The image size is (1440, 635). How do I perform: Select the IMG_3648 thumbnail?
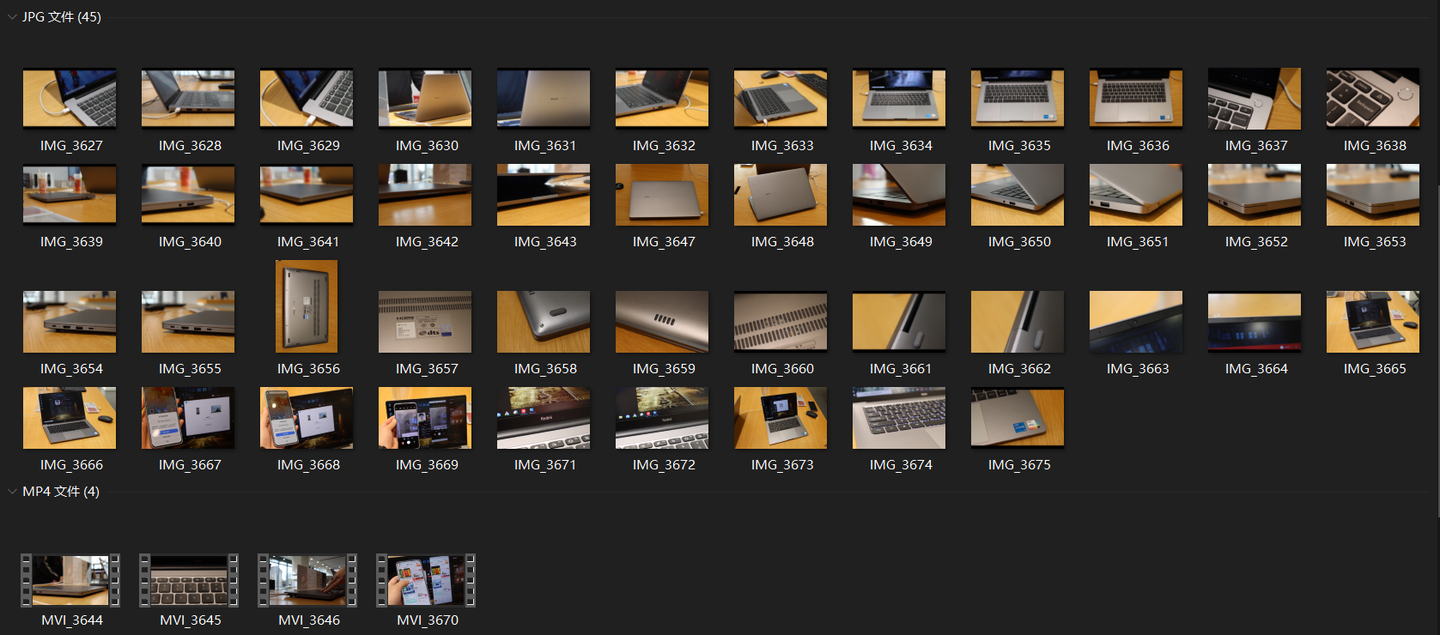tap(781, 194)
